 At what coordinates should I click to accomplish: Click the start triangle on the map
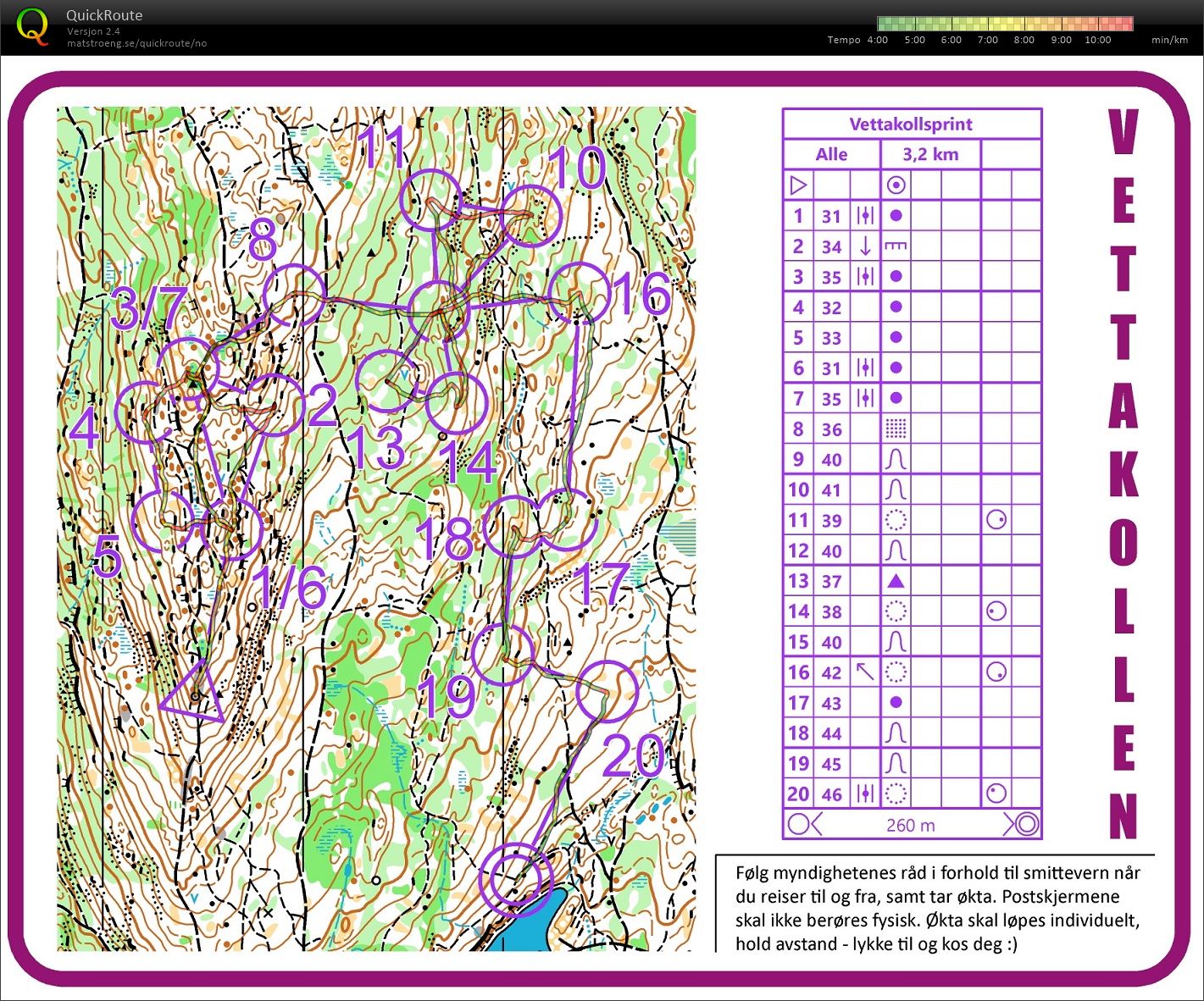coord(197,694)
